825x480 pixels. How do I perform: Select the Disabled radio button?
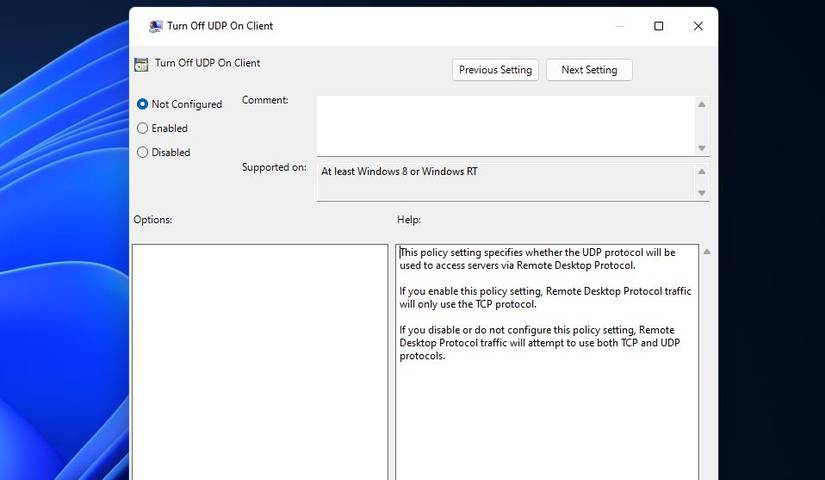[x=142, y=152]
